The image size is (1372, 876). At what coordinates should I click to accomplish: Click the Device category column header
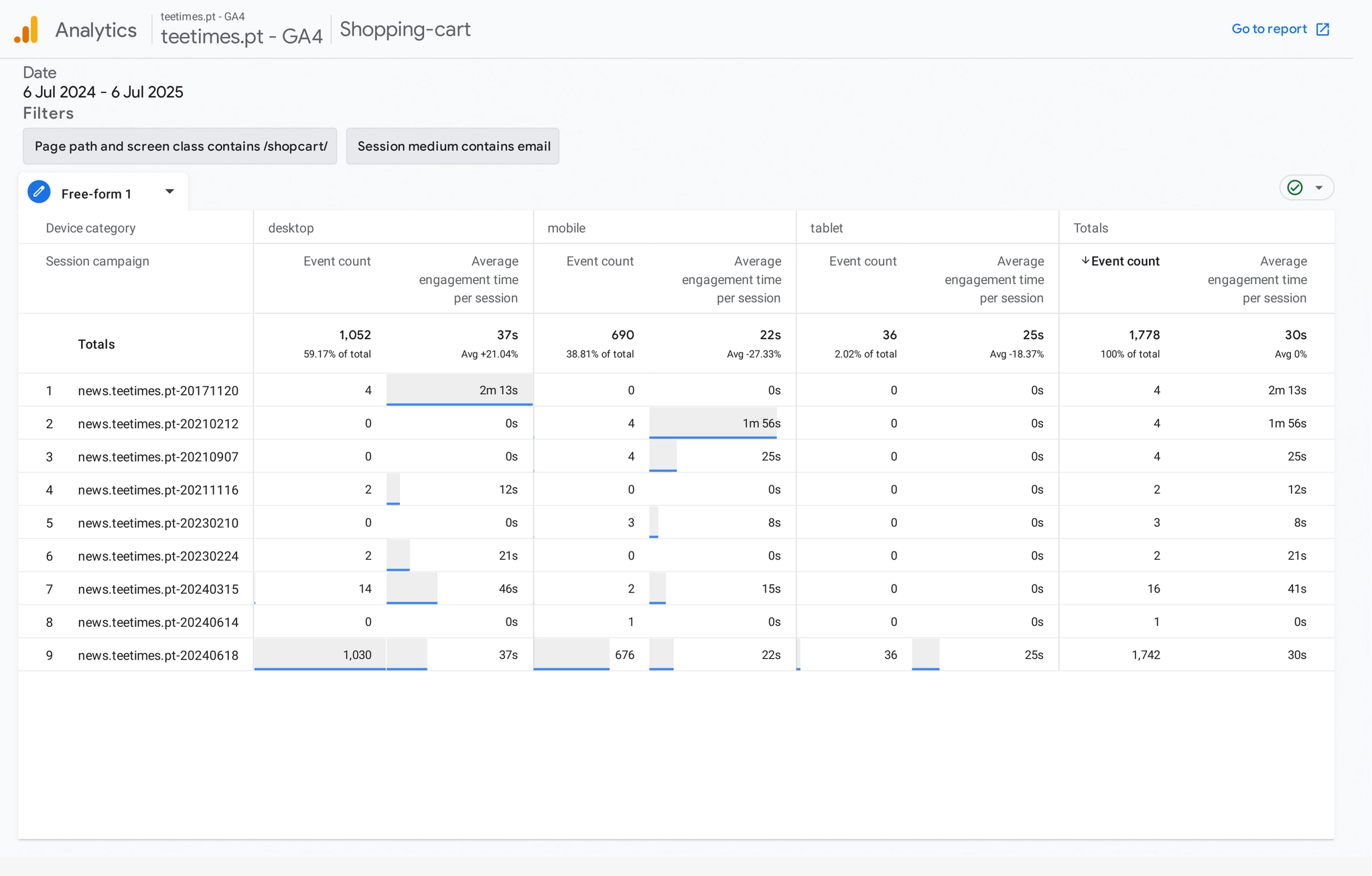tap(90, 228)
